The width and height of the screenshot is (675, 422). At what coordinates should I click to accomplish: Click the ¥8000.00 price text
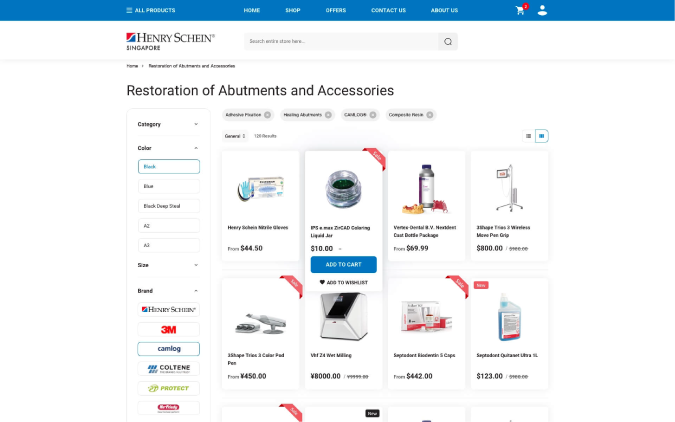pyautogui.click(x=325, y=376)
